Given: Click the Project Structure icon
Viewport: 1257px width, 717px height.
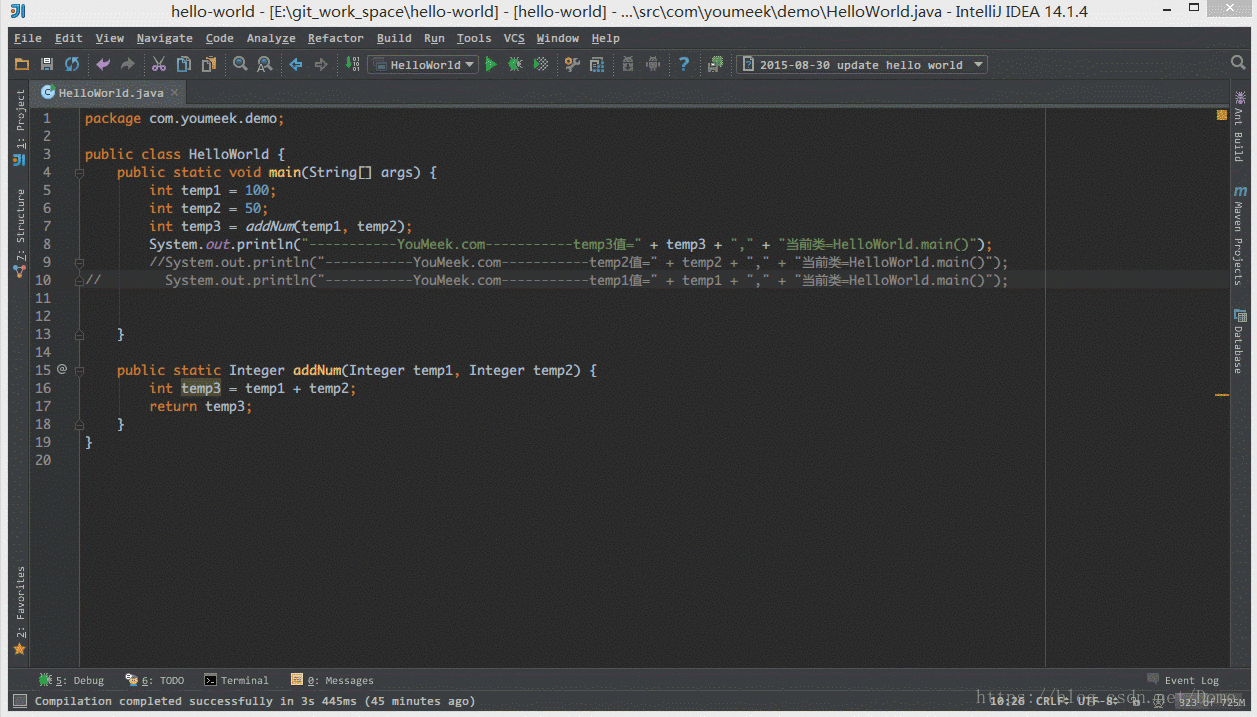Looking at the screenshot, I should click(597, 64).
